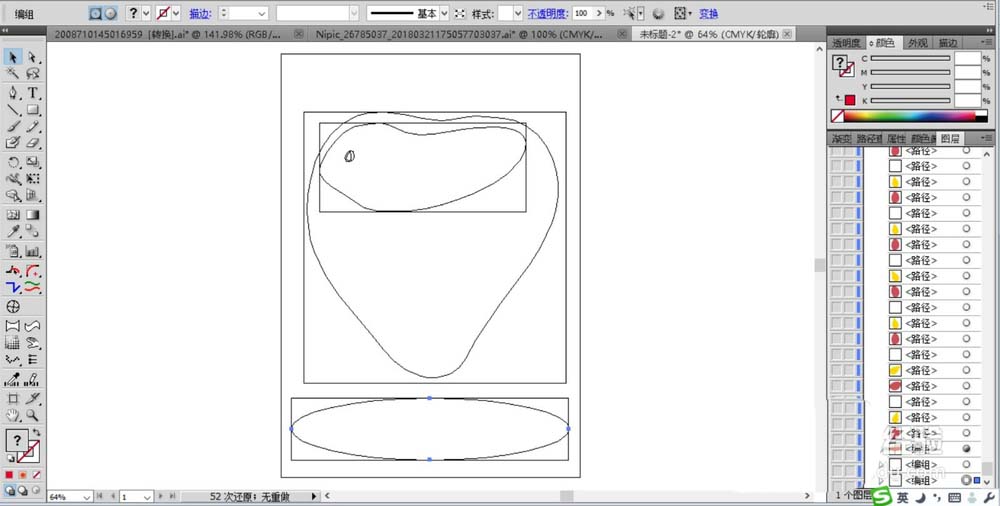Apply None mode button in toolbox
Viewport: 1000px width, 506px height.
point(36,475)
